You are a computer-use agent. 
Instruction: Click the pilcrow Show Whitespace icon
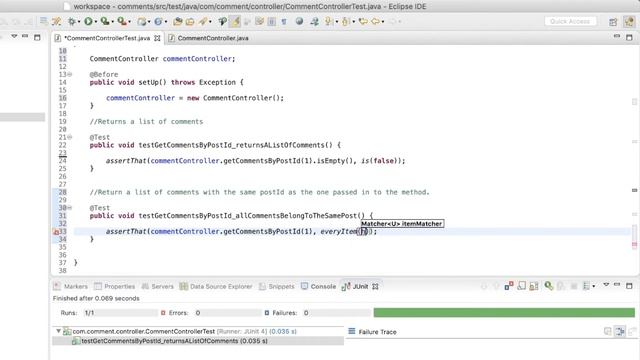coord(284,21)
